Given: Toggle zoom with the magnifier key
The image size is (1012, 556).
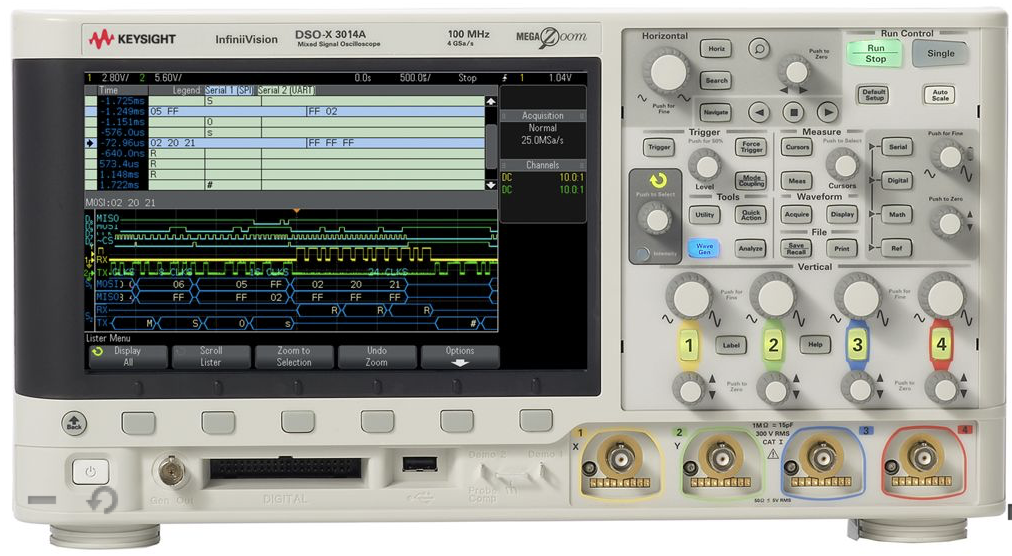Looking at the screenshot, I should pyautogui.click(x=759, y=48).
